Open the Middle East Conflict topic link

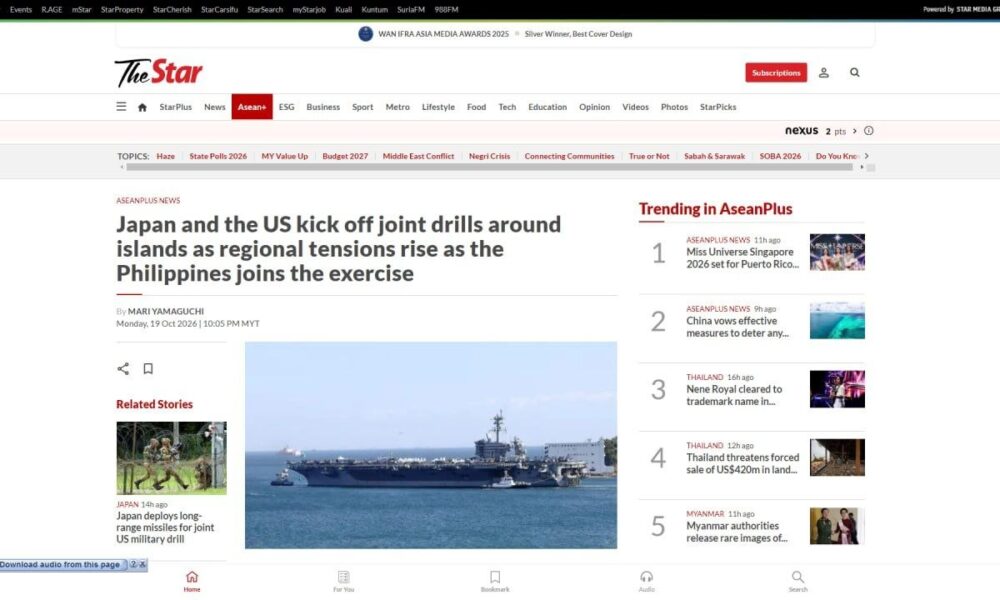pyautogui.click(x=418, y=156)
